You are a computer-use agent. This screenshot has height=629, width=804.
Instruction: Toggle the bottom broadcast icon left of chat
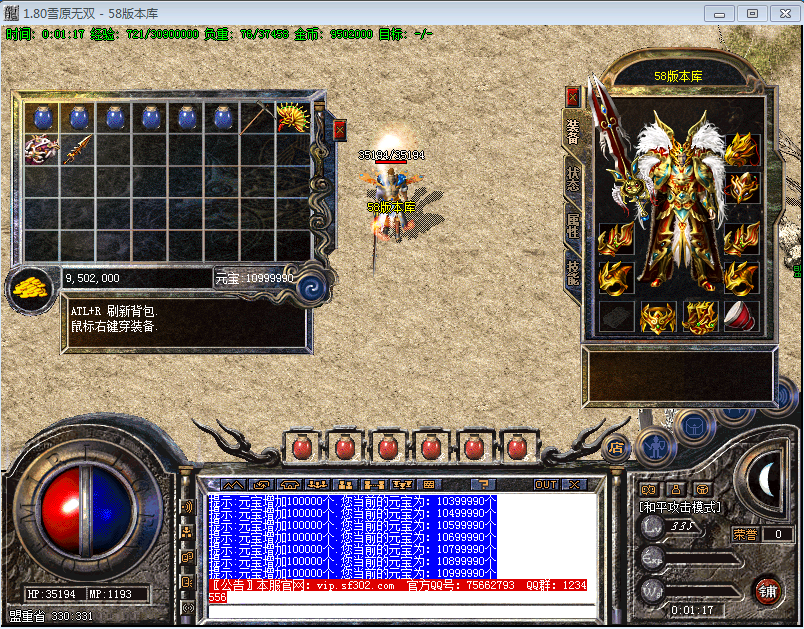pyautogui.click(x=187, y=608)
